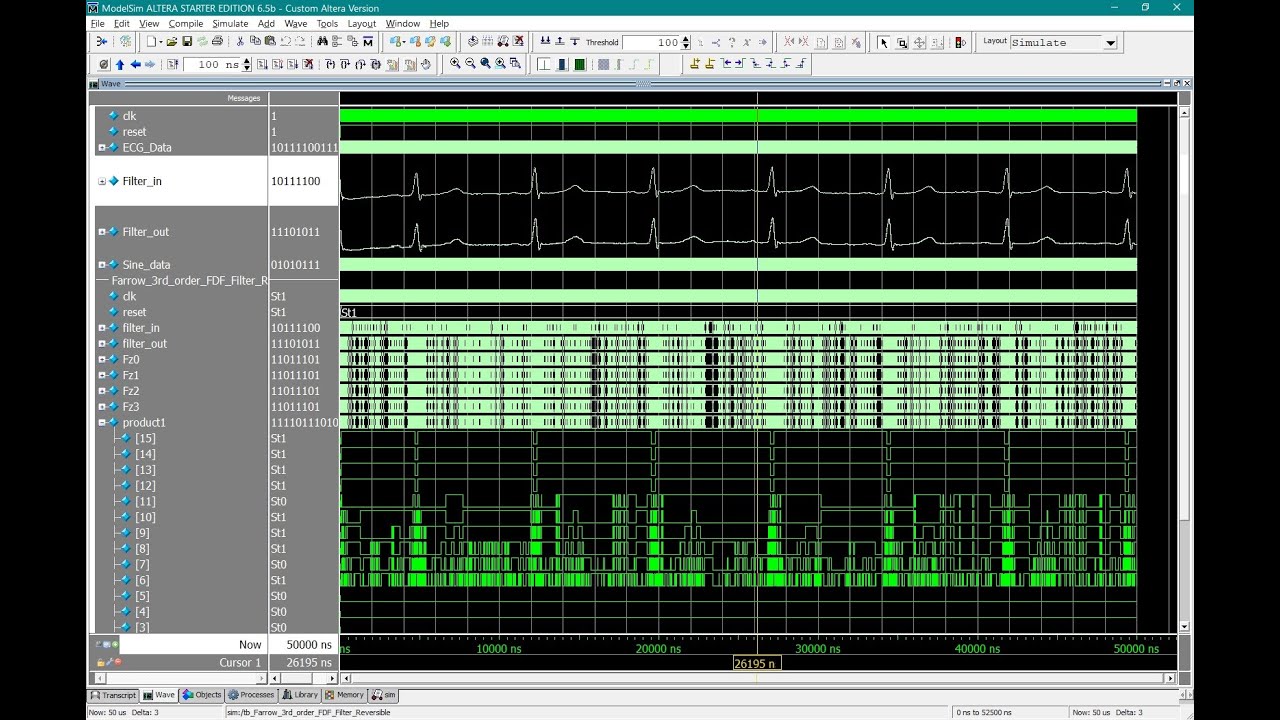Click the Zoom Full magnifier icon
Screen dimensions: 1280x720
click(485, 64)
